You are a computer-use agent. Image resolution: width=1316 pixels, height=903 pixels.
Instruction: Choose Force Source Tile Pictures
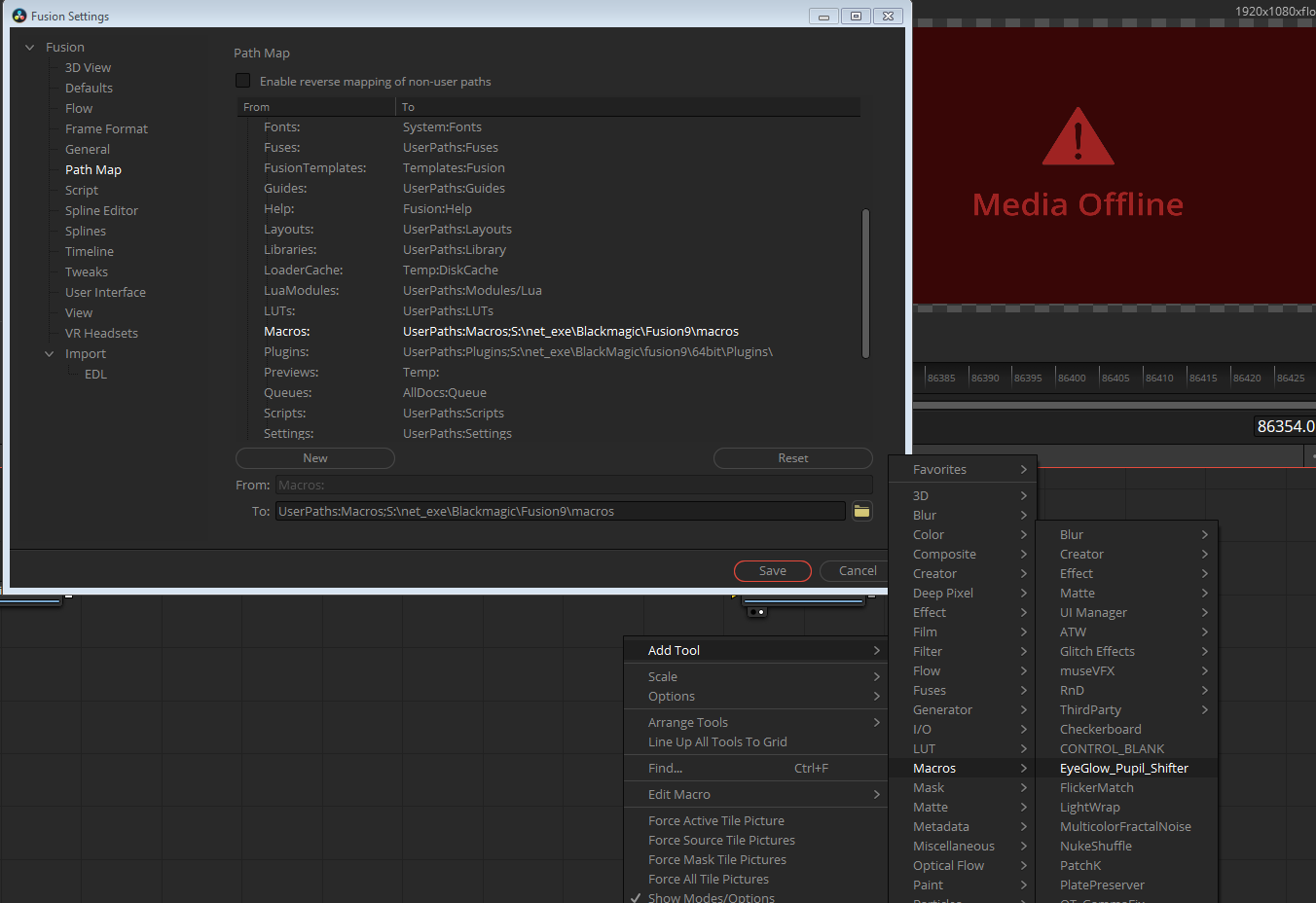(x=755, y=840)
